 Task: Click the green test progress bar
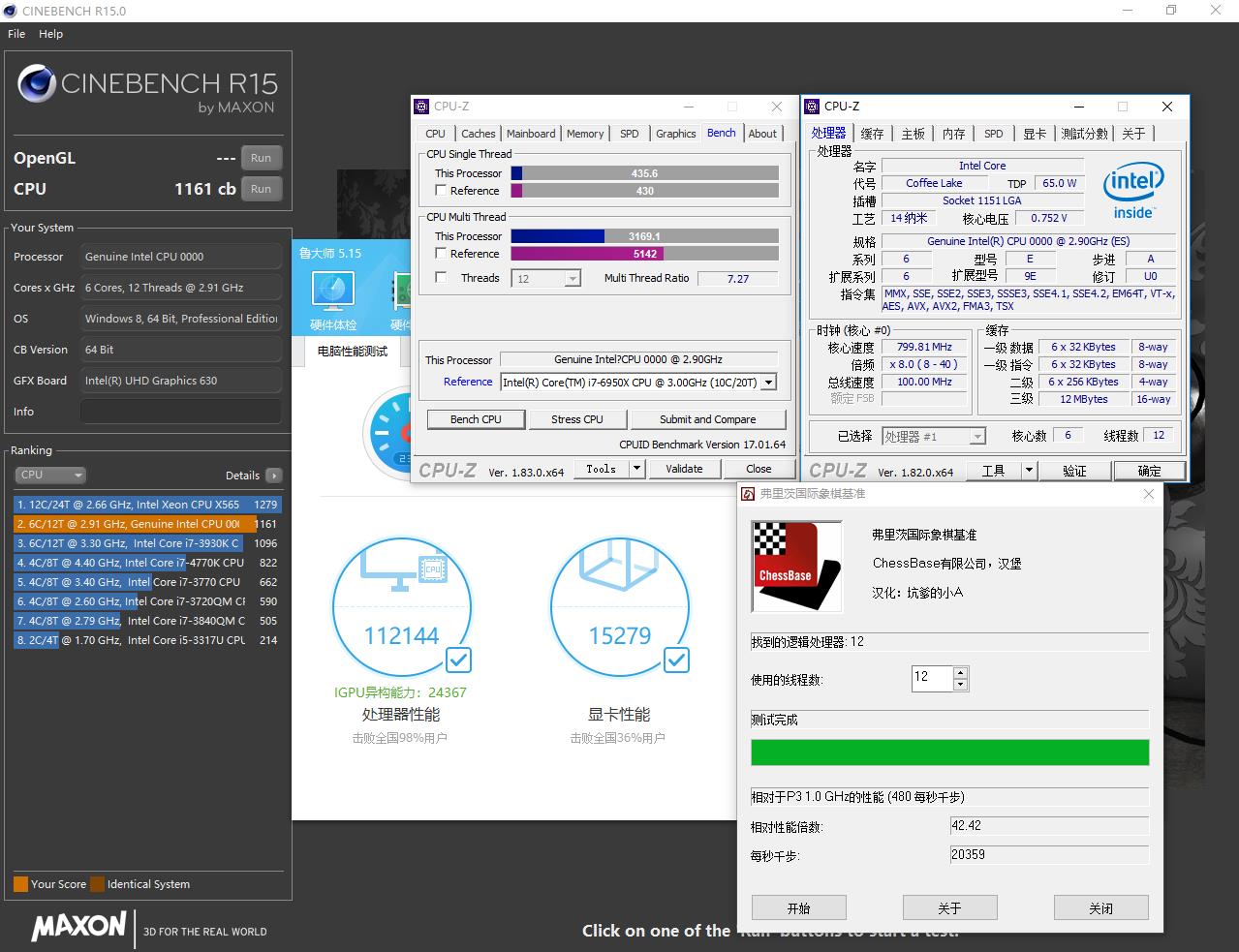point(950,752)
